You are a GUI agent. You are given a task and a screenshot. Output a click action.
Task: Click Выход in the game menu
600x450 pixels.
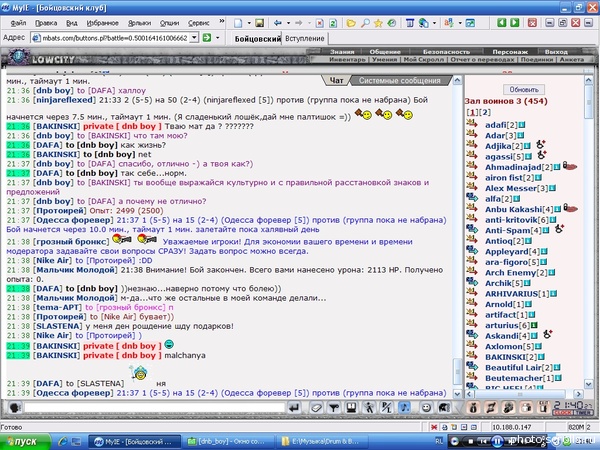tap(556, 52)
